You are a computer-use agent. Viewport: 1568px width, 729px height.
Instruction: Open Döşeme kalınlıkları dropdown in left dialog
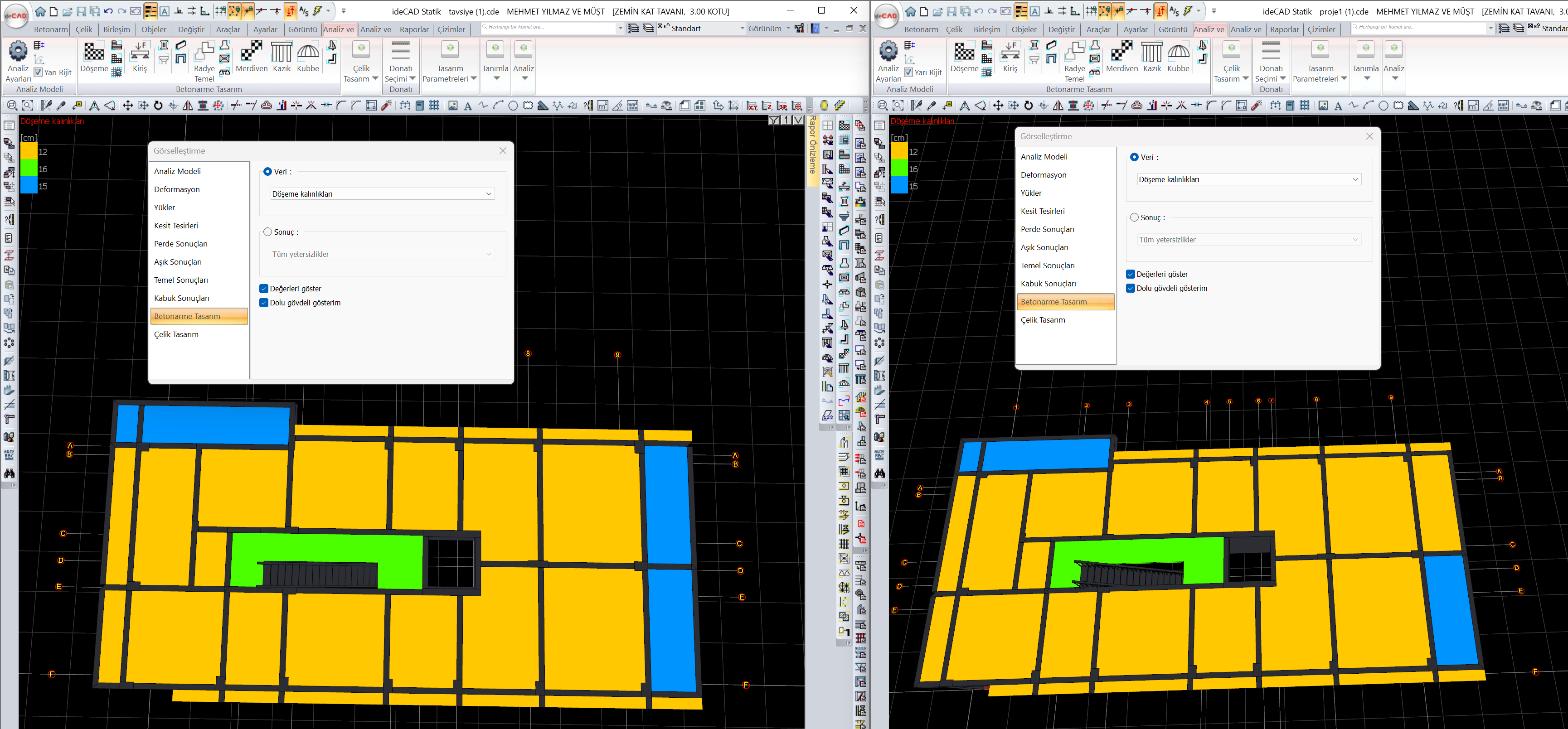(x=382, y=193)
